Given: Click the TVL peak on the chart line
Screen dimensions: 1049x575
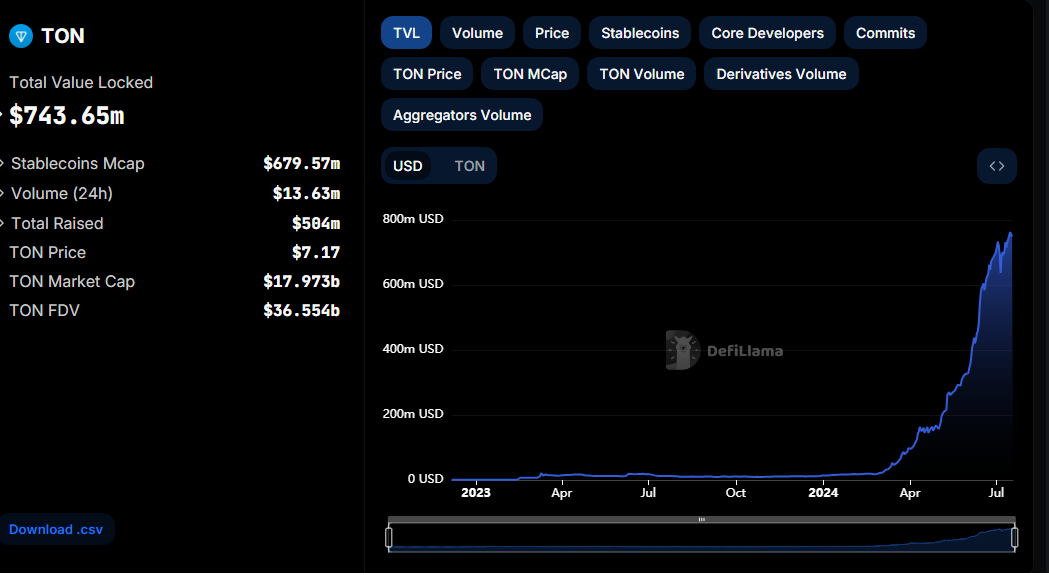Looking at the screenshot, I should 1010,233.
